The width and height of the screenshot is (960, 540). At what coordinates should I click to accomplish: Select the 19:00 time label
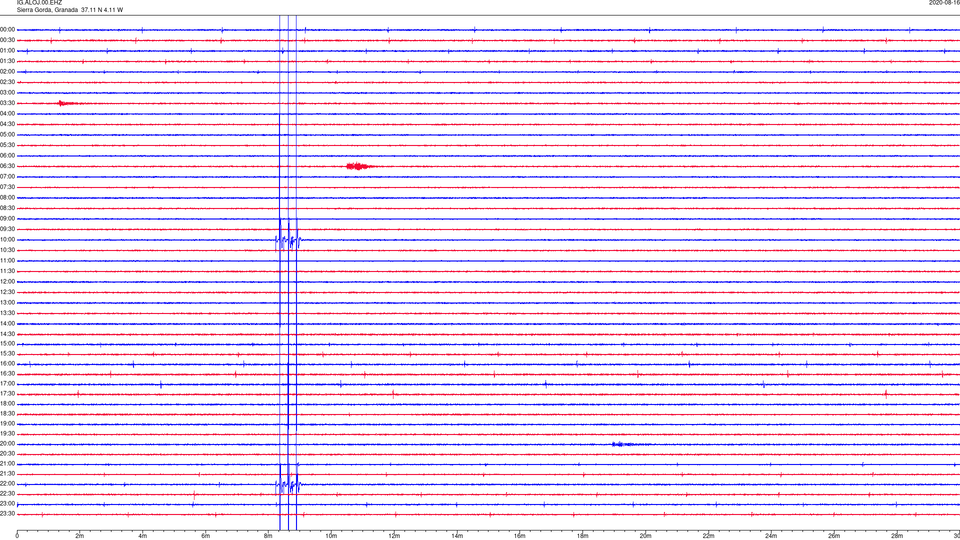tap(7, 424)
